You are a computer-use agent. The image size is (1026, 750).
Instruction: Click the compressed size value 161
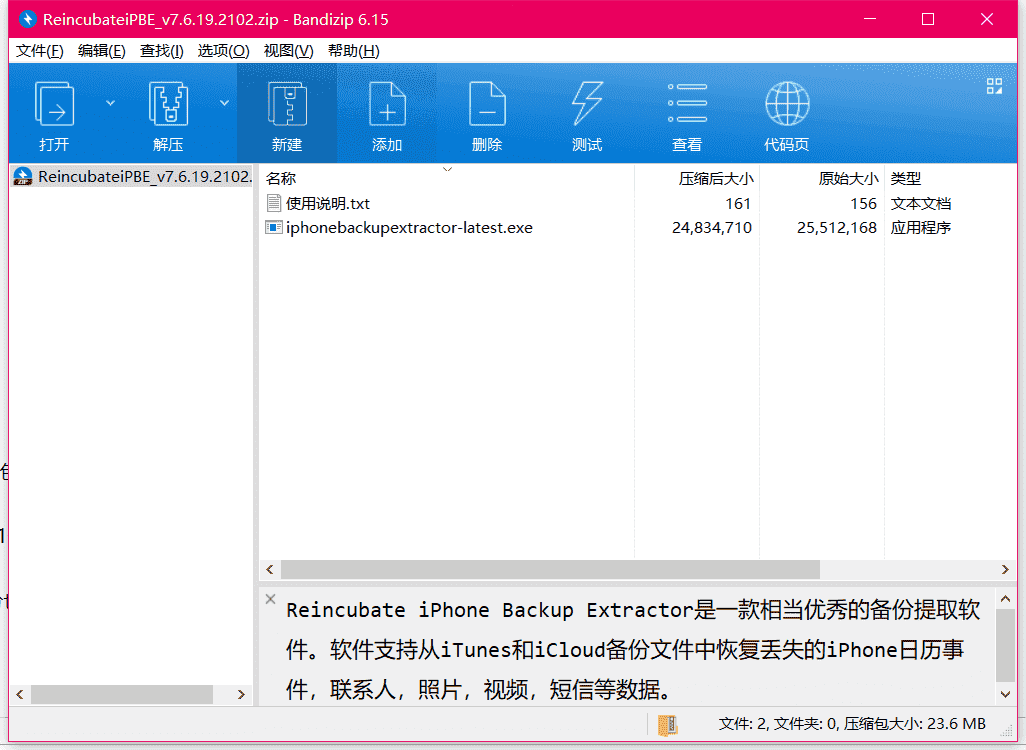738,204
